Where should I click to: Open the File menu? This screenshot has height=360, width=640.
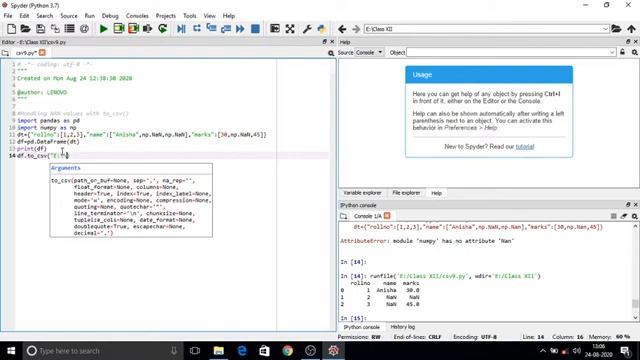pyautogui.click(x=8, y=16)
